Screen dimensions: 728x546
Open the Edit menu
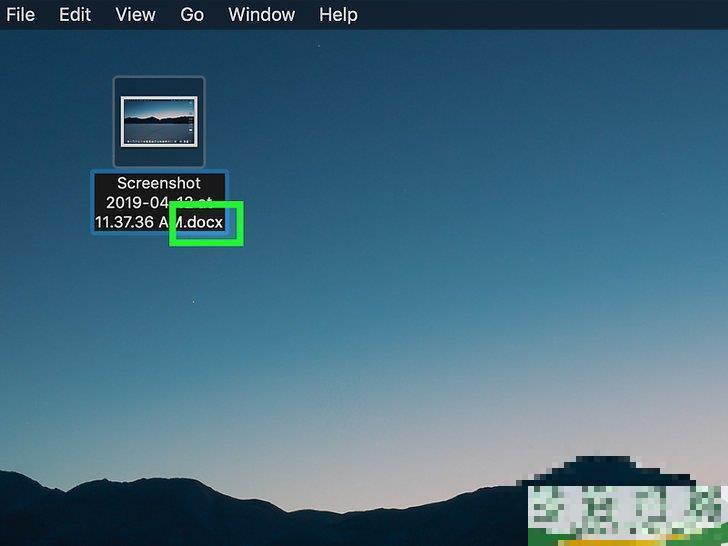click(75, 14)
